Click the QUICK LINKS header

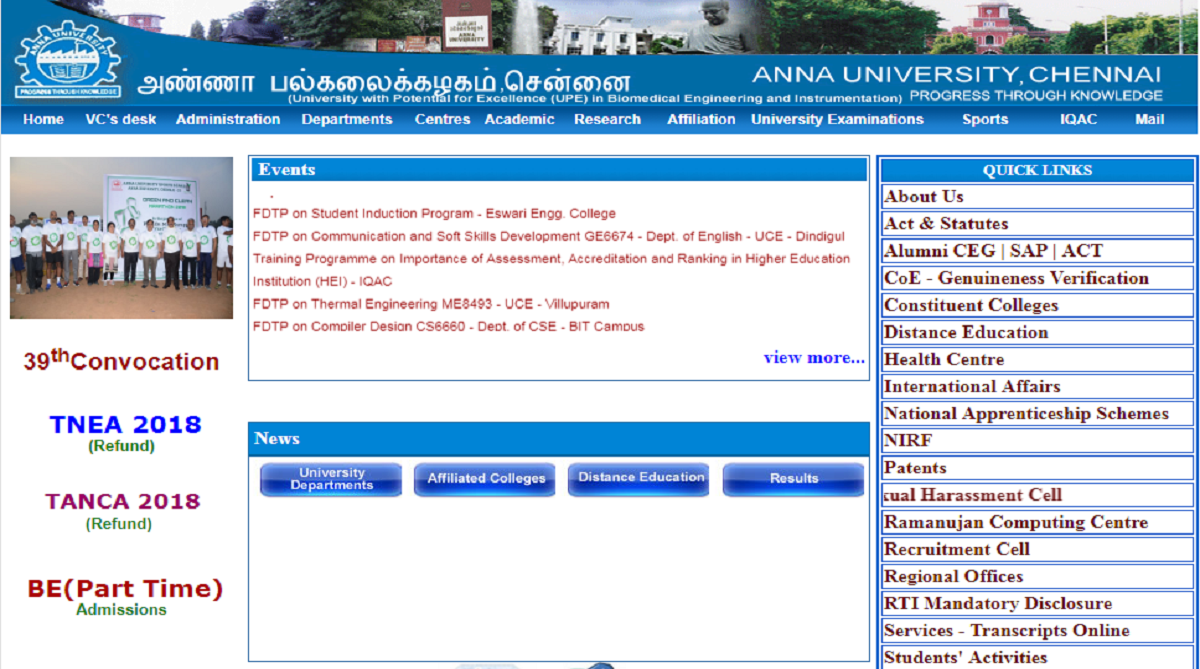(1037, 170)
